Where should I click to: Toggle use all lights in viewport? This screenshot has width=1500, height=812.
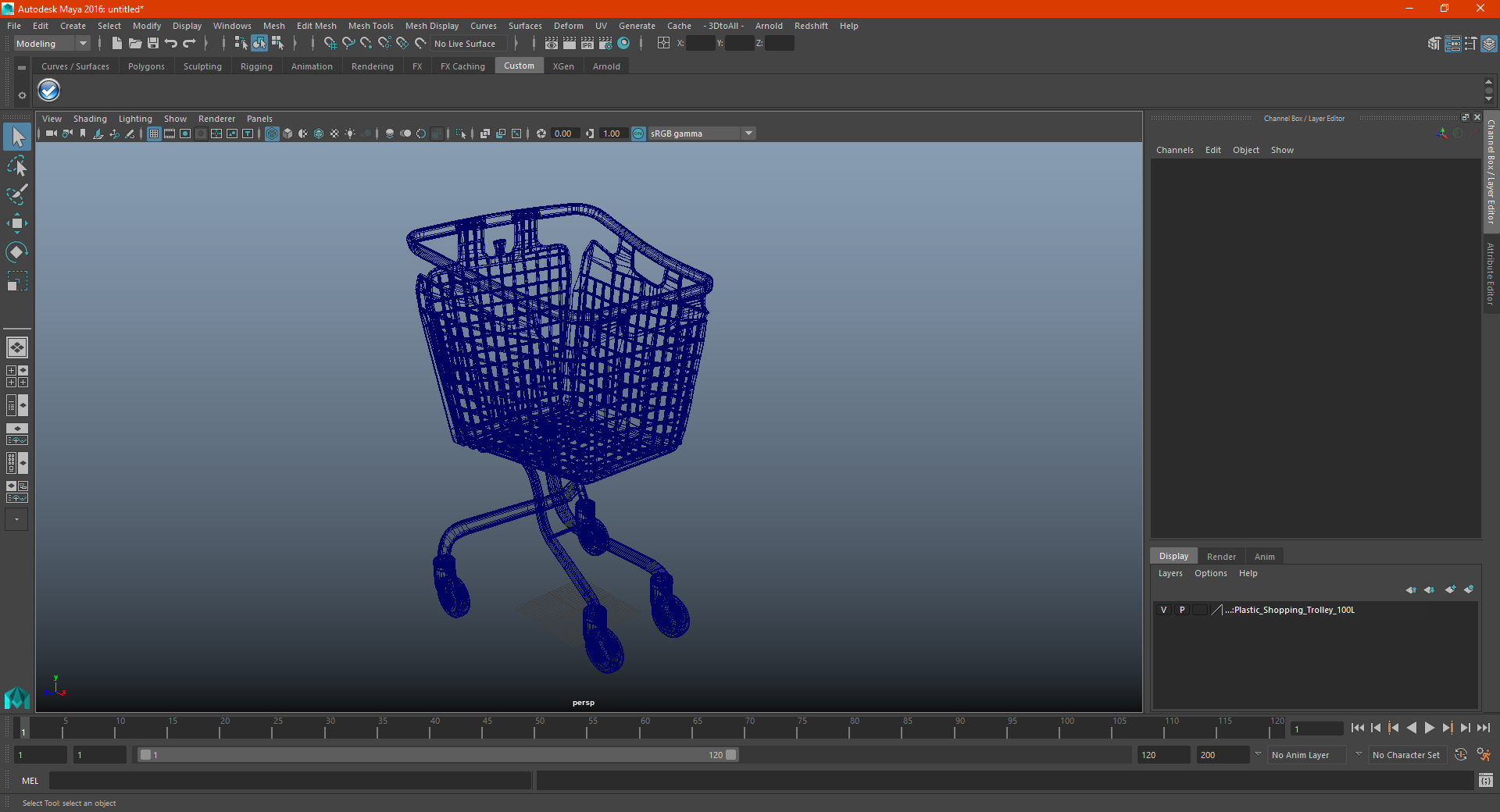pos(350,134)
